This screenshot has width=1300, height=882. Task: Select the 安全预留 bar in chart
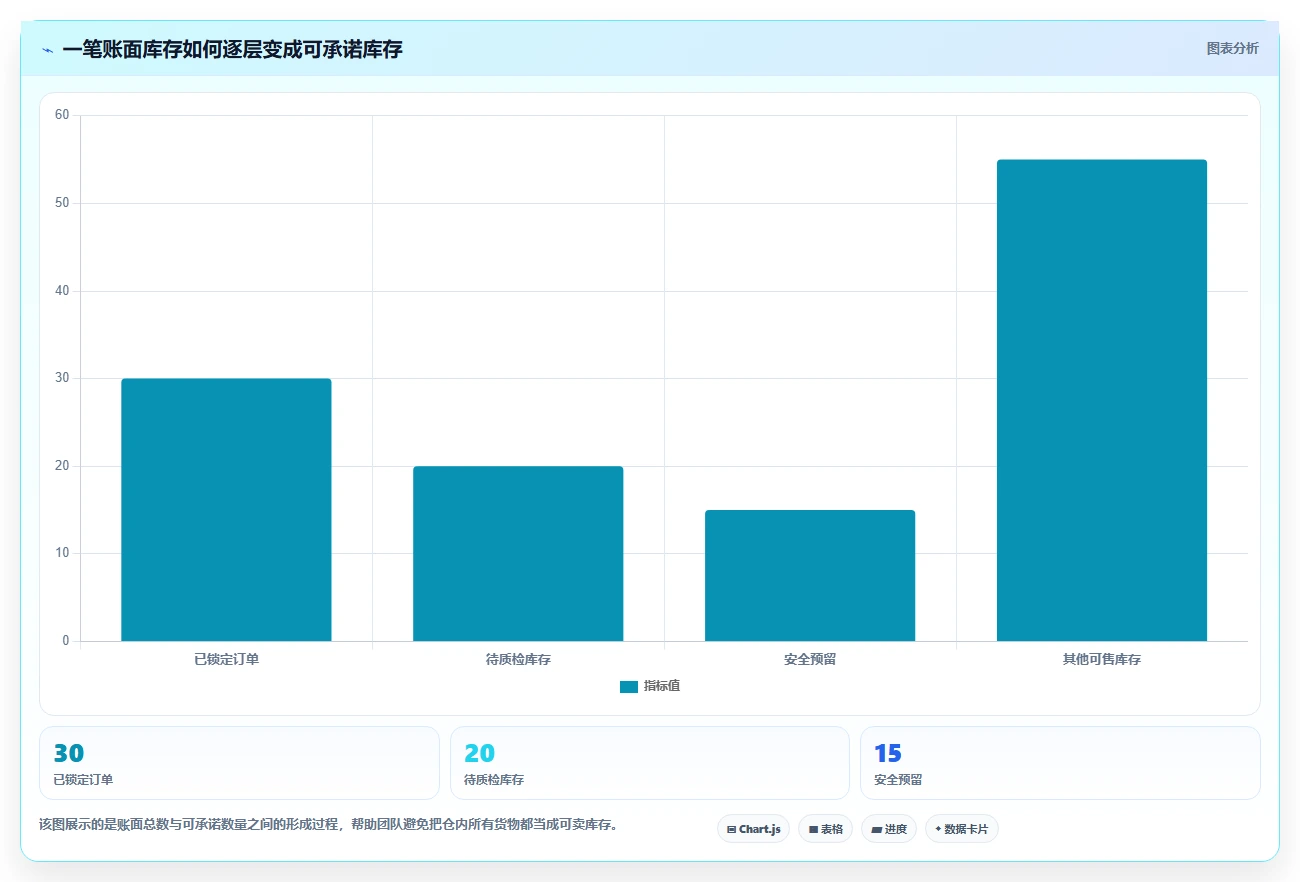click(x=810, y=576)
